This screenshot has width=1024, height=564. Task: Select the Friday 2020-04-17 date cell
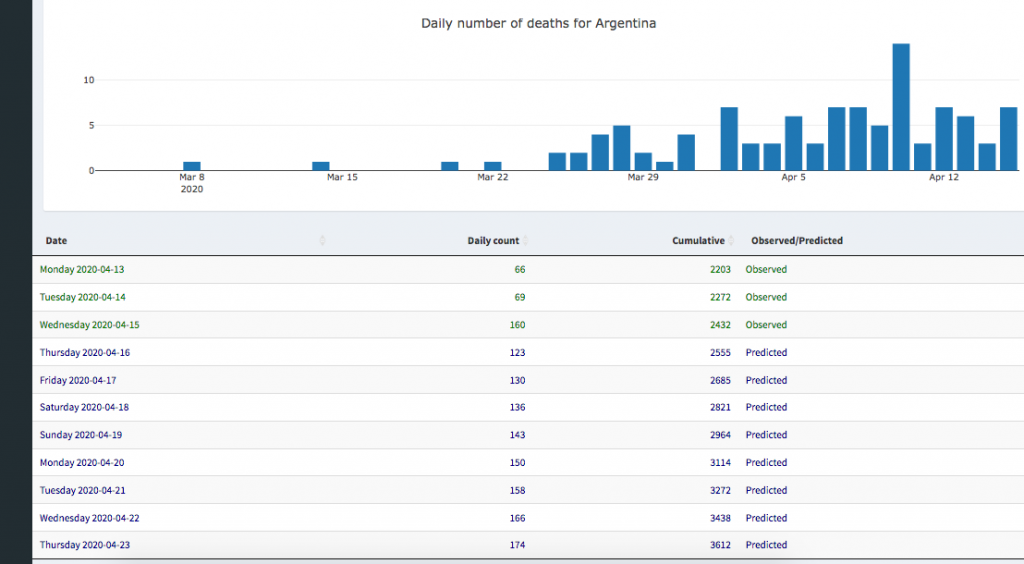[79, 380]
